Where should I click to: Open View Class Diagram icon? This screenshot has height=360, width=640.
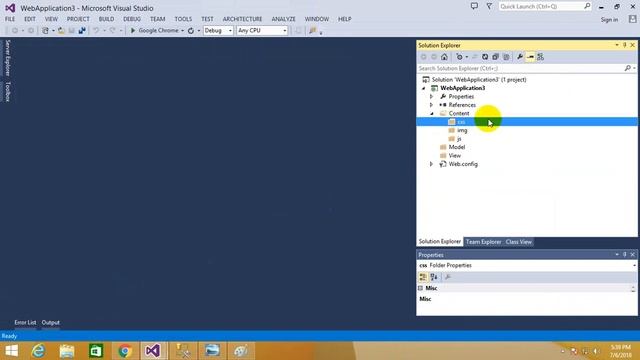(540, 57)
